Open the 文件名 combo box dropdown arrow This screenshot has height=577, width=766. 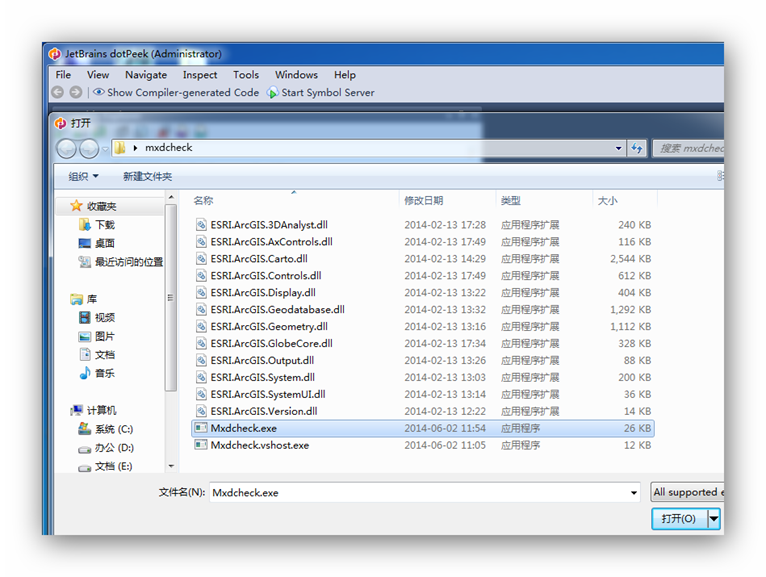(x=634, y=492)
